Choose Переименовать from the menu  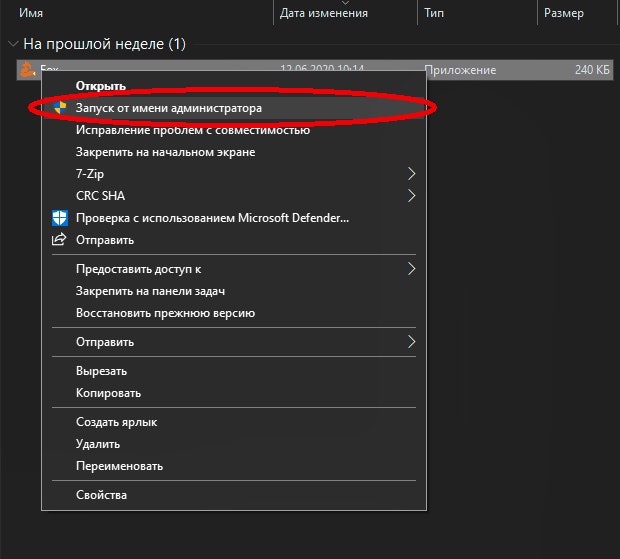point(234,466)
